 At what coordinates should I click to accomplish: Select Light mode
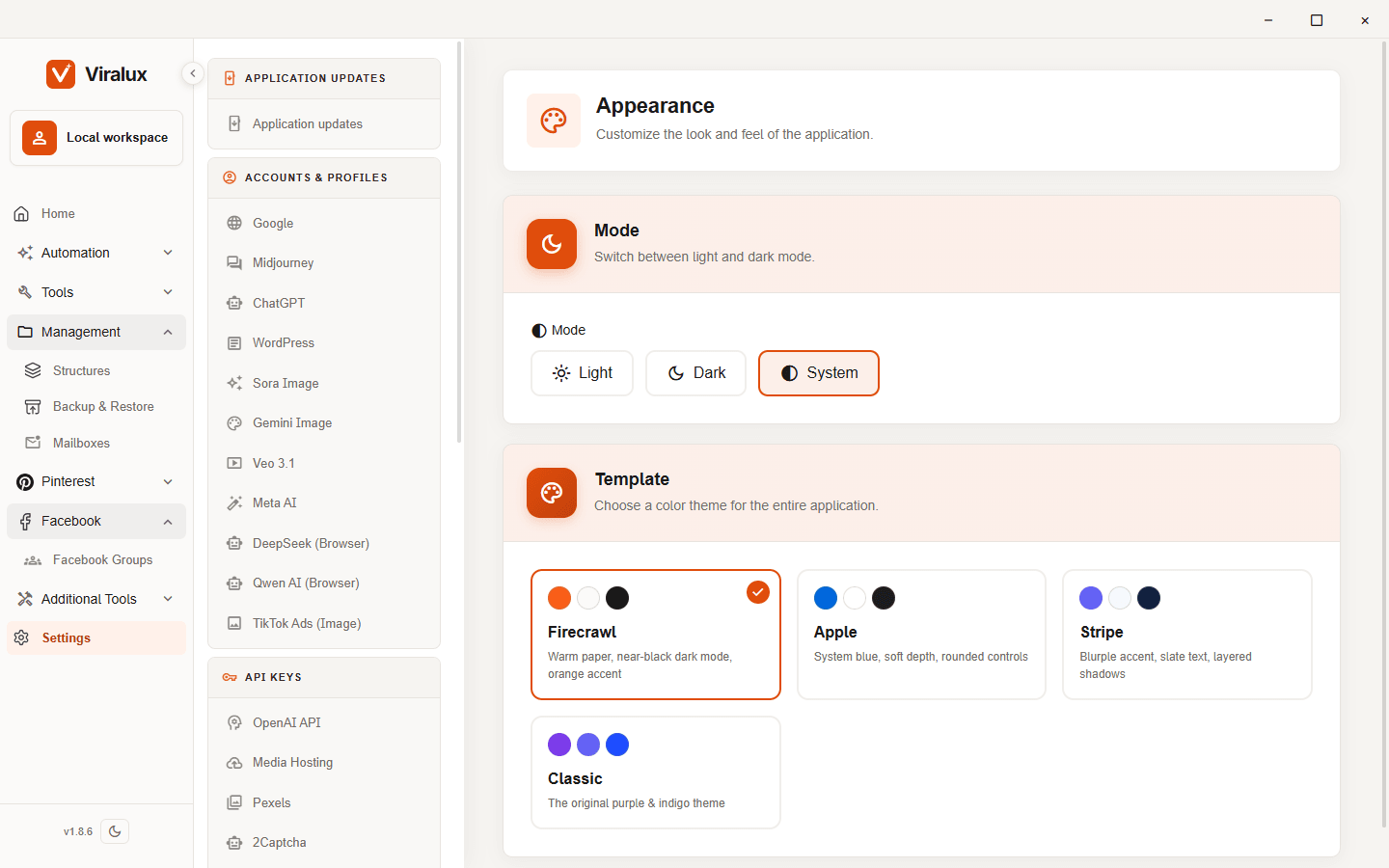click(582, 373)
